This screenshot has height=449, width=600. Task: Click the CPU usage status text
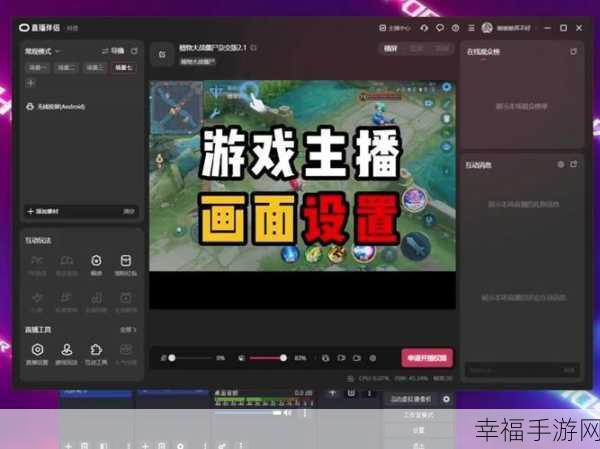tap(374, 378)
